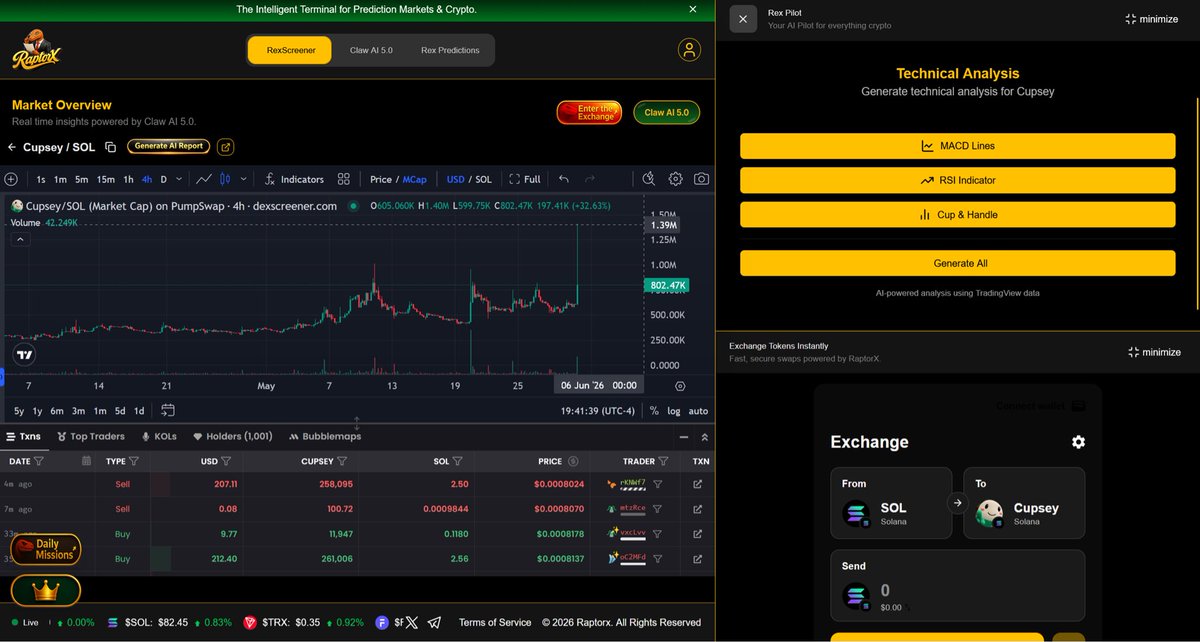Toggle chart denomination to USD
The height and width of the screenshot is (642, 1200).
tap(456, 179)
